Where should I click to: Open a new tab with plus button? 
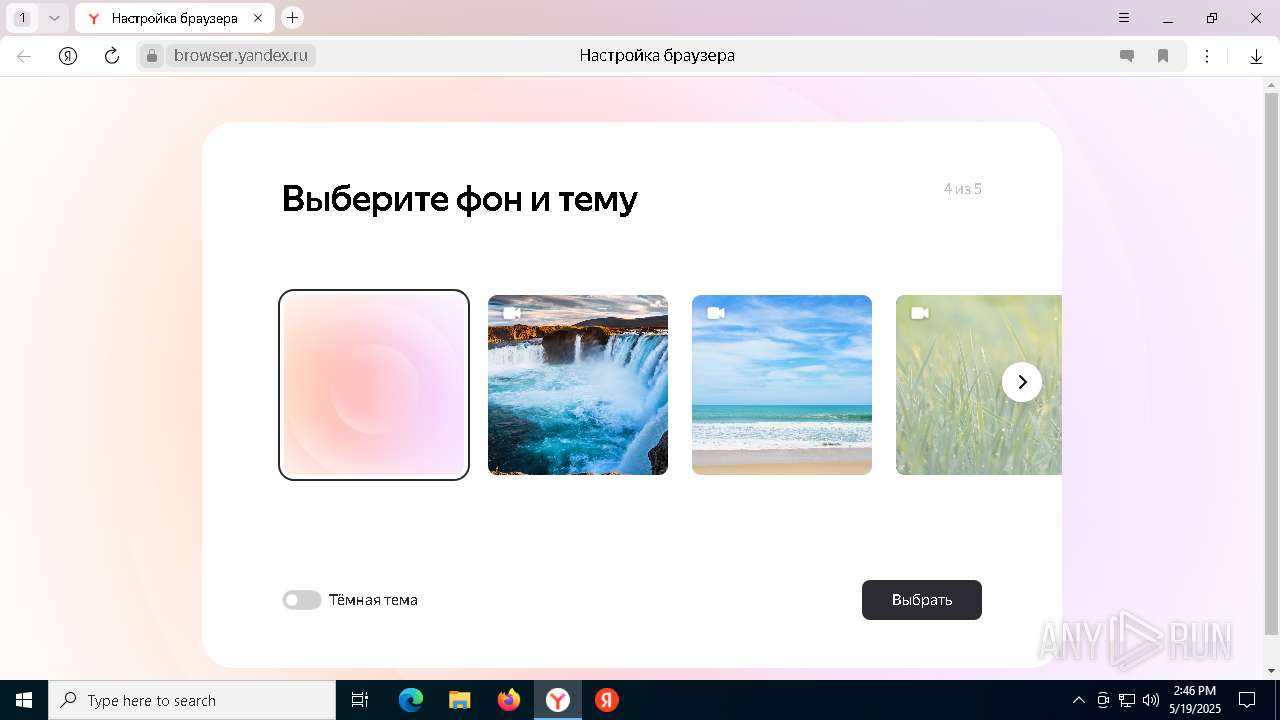pos(292,18)
